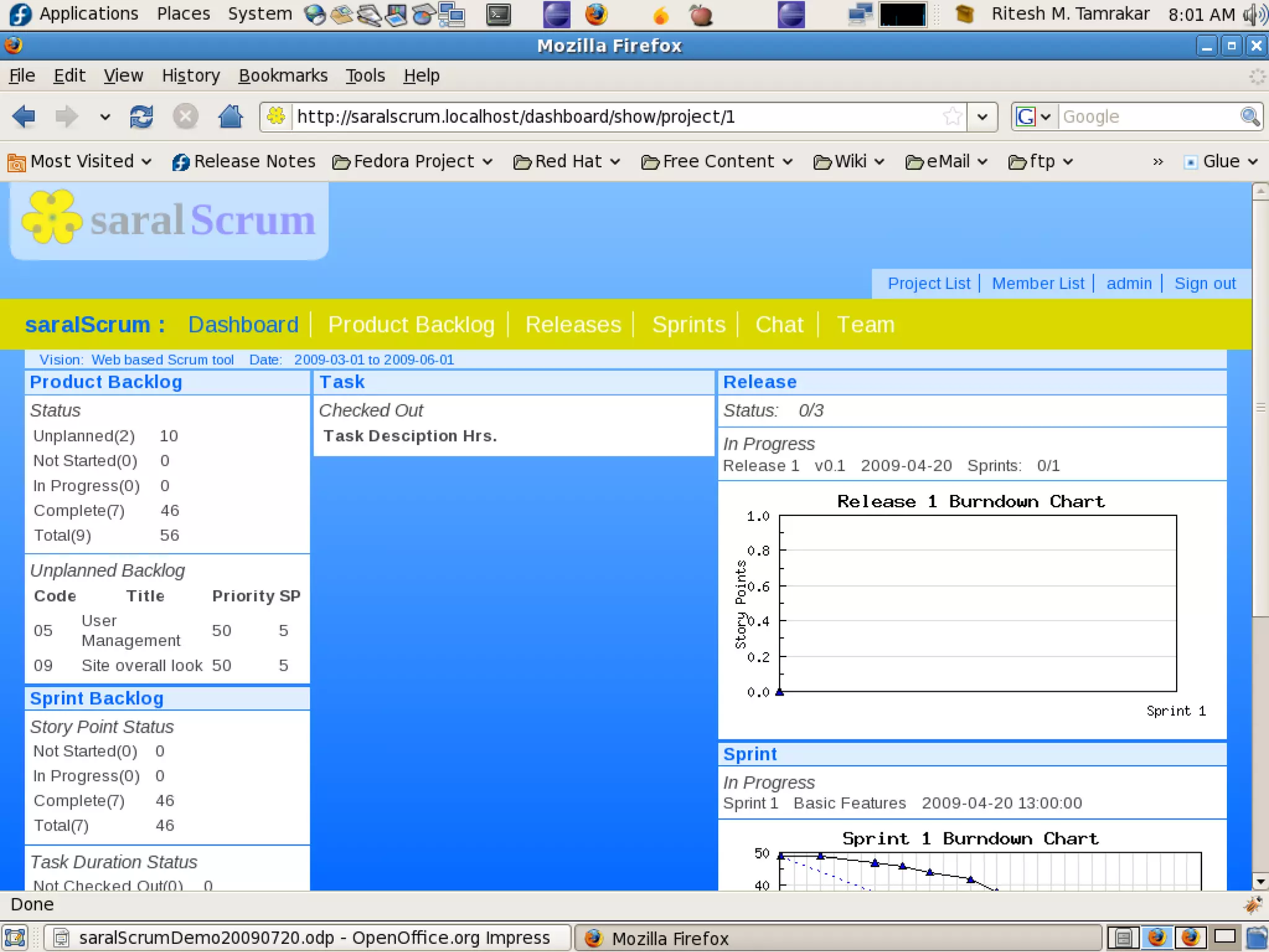Open the Product Backlog tab
This screenshot has height=952, width=1269.
tap(411, 325)
